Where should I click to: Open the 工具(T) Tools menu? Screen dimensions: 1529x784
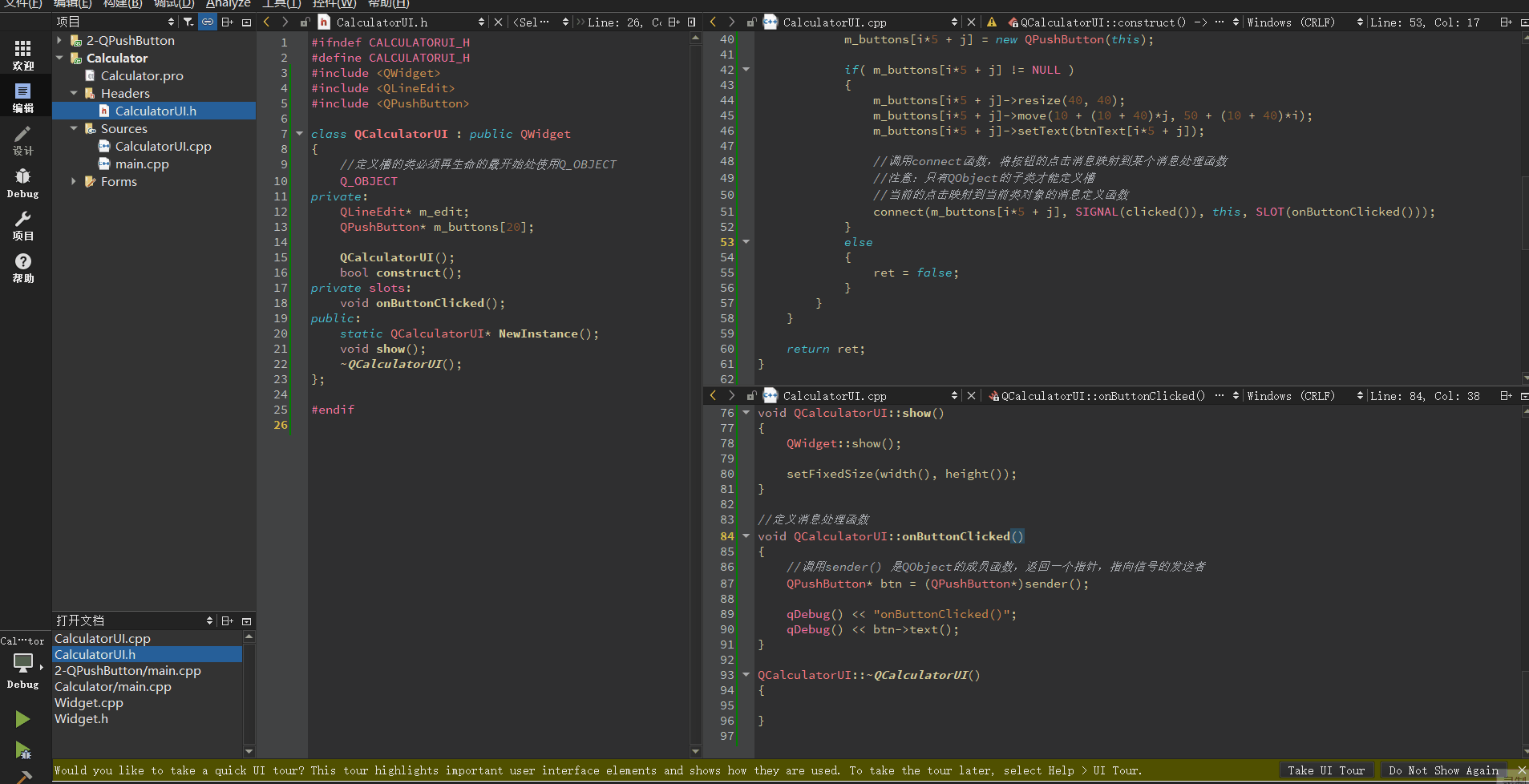tap(281, 4)
